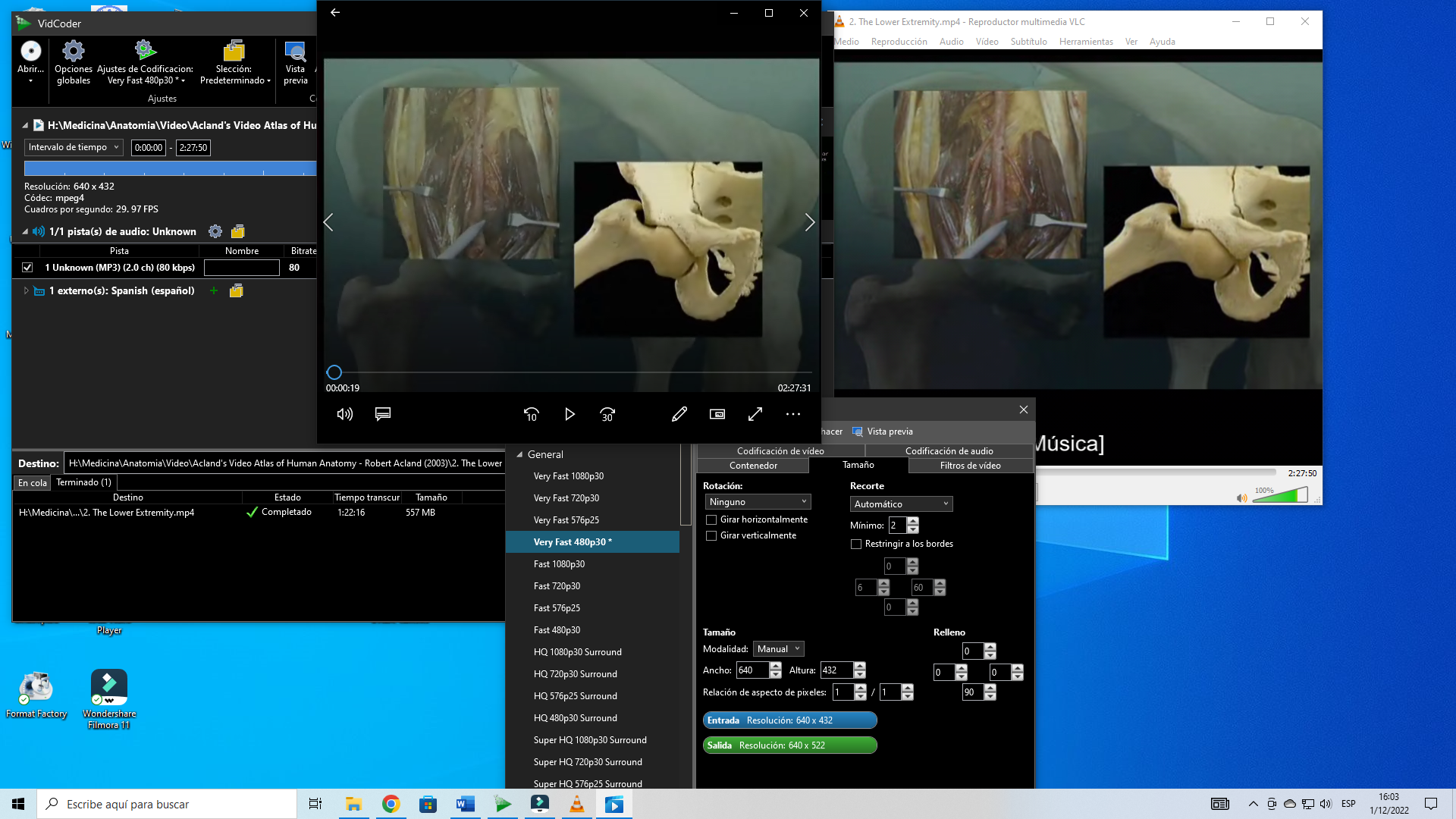Open the pencil edit tool in player
Image resolution: width=1456 pixels, height=819 pixels.
click(x=679, y=414)
